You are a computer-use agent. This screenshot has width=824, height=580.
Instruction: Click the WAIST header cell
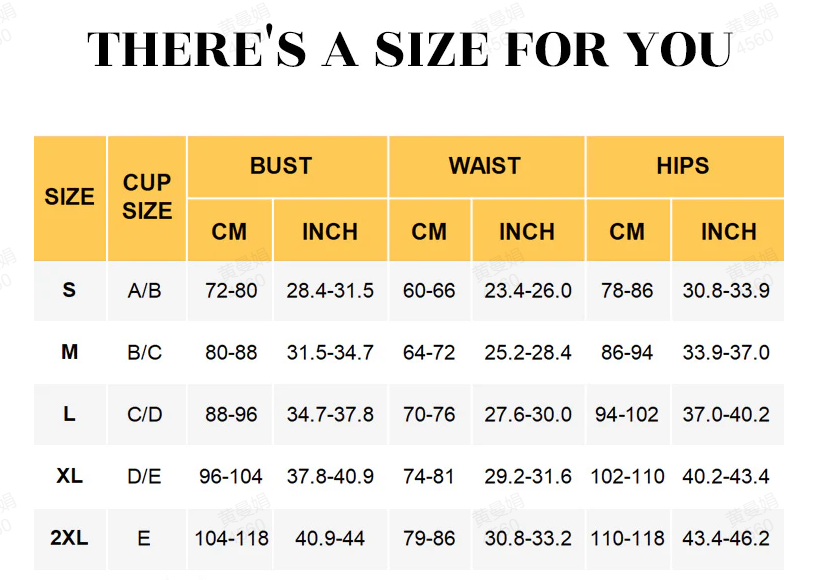[485, 166]
